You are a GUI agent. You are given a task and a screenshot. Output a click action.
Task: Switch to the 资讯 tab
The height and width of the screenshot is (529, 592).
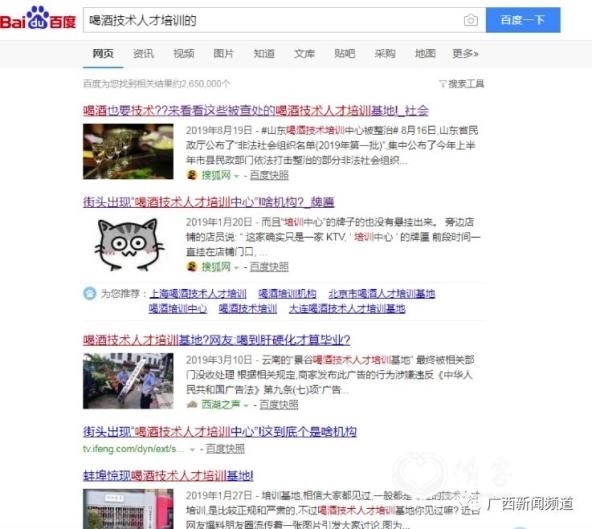point(143,54)
